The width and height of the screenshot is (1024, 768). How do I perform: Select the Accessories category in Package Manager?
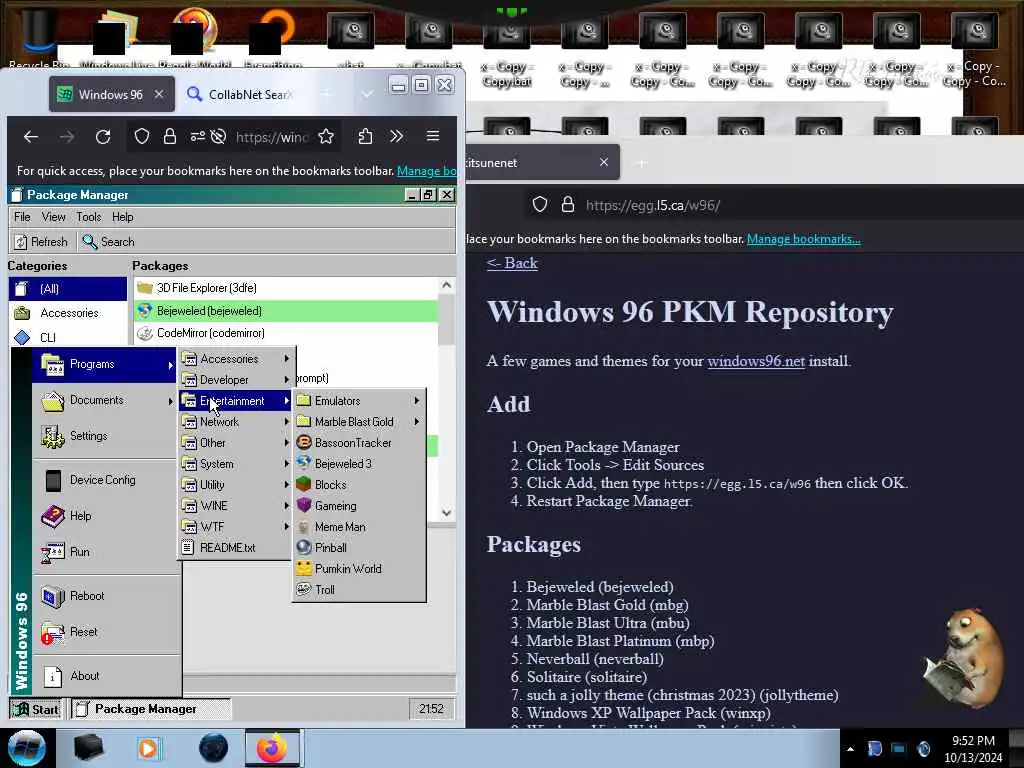tap(68, 313)
